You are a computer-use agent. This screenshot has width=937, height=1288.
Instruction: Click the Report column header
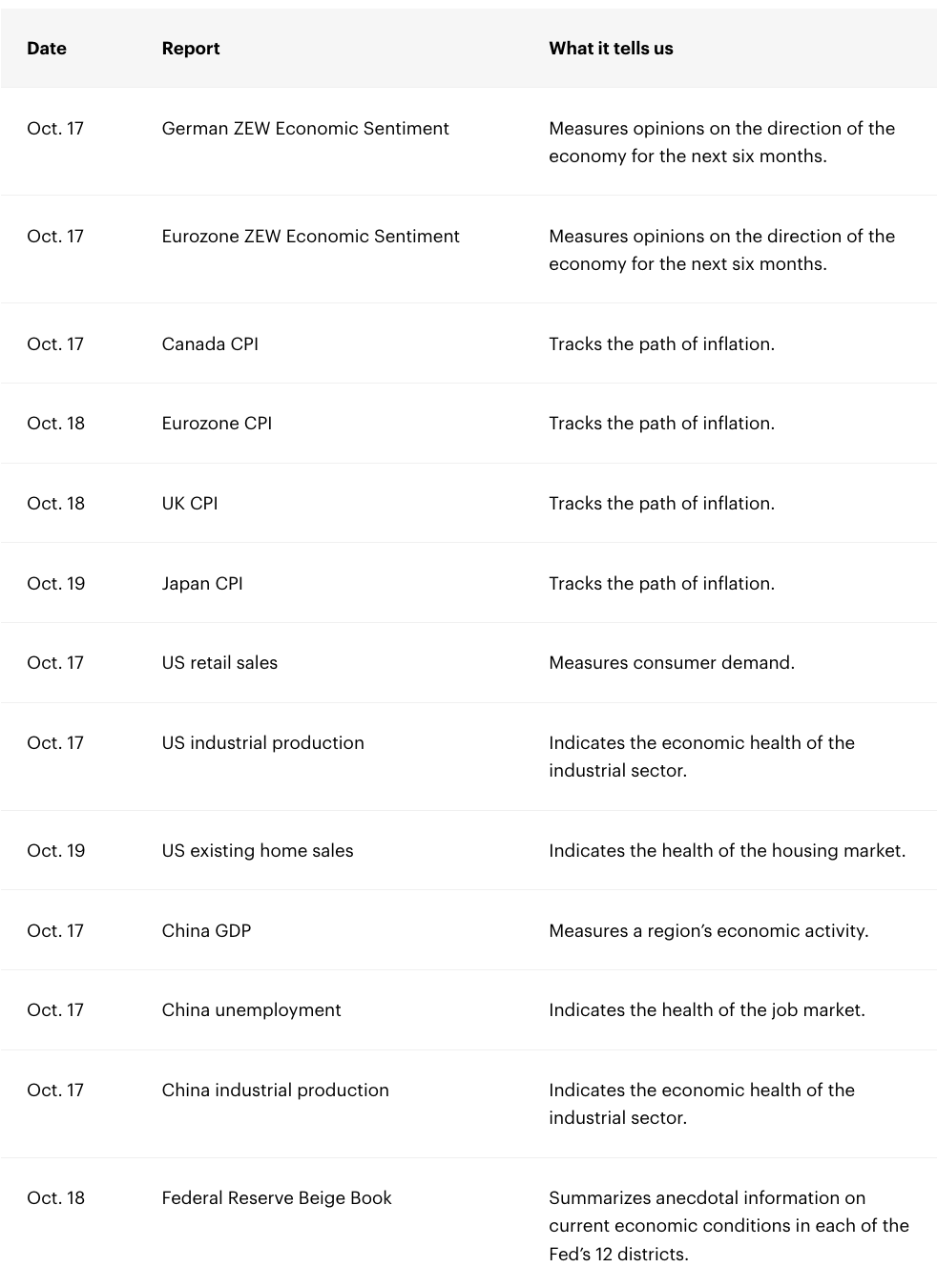tap(191, 49)
